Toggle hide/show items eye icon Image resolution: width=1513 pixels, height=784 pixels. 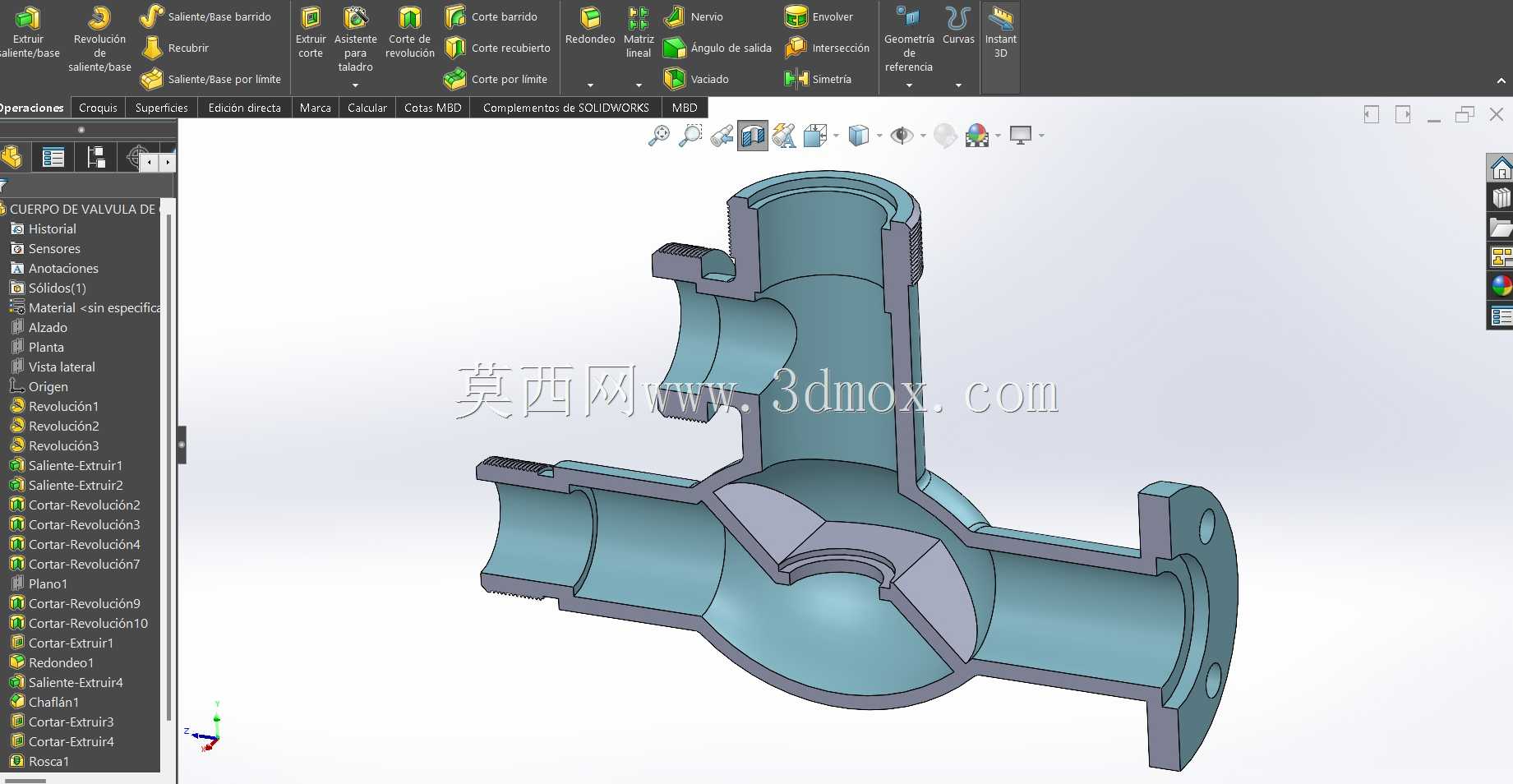point(902,136)
